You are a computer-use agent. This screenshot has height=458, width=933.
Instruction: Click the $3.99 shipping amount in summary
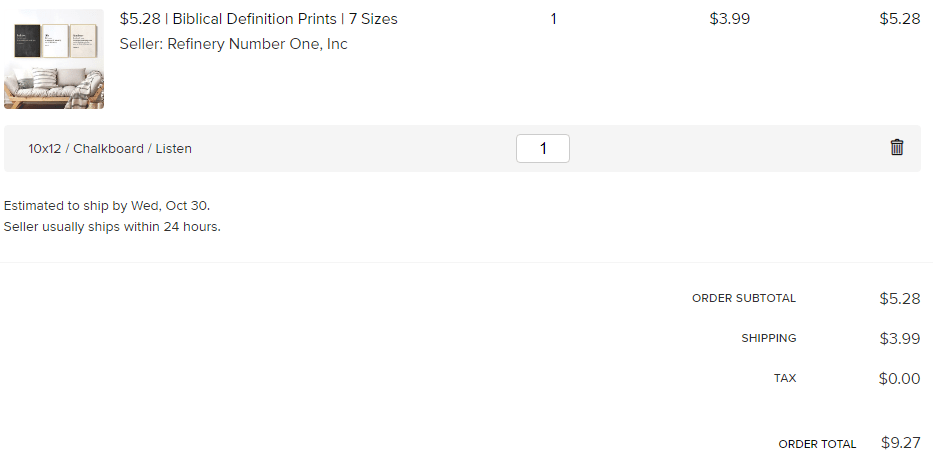point(900,338)
